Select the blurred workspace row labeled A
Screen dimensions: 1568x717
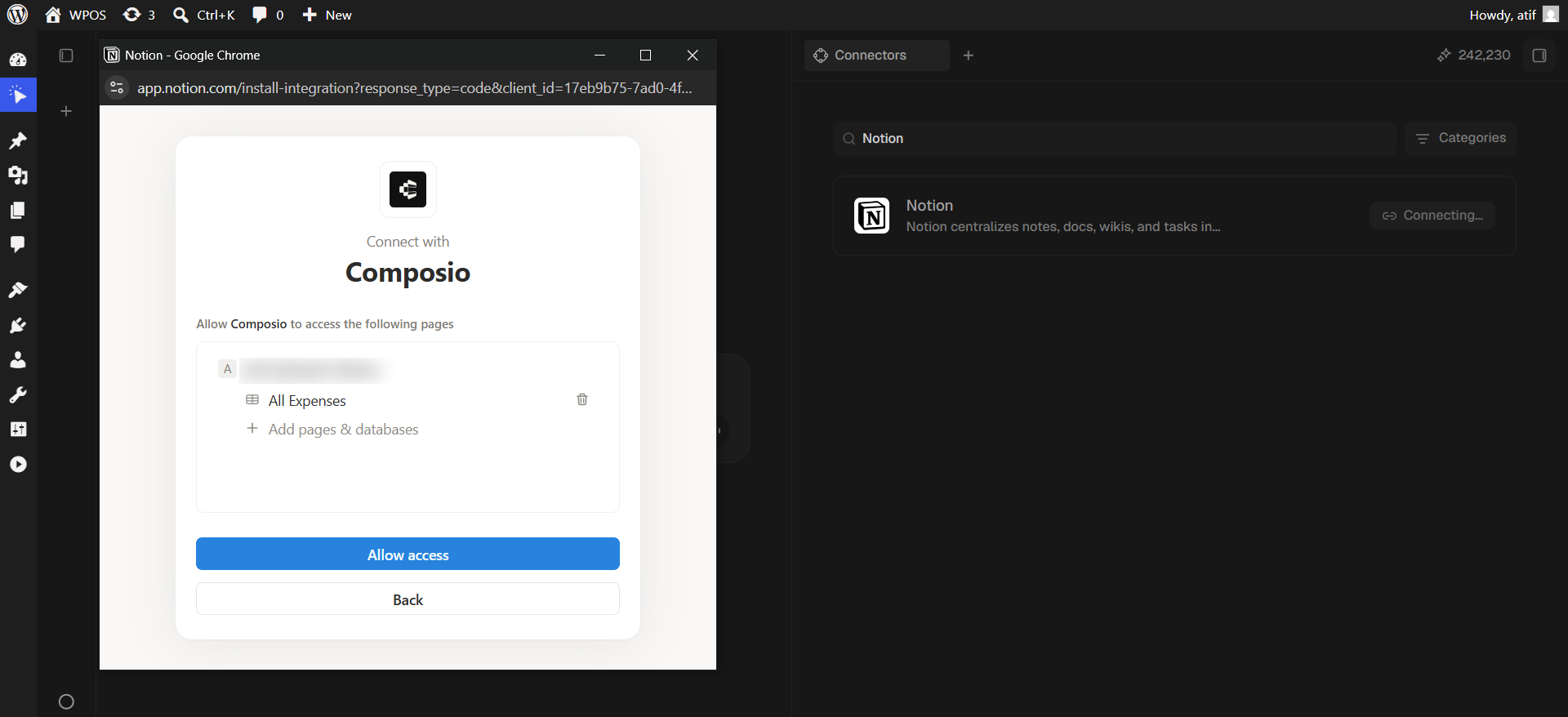point(302,369)
